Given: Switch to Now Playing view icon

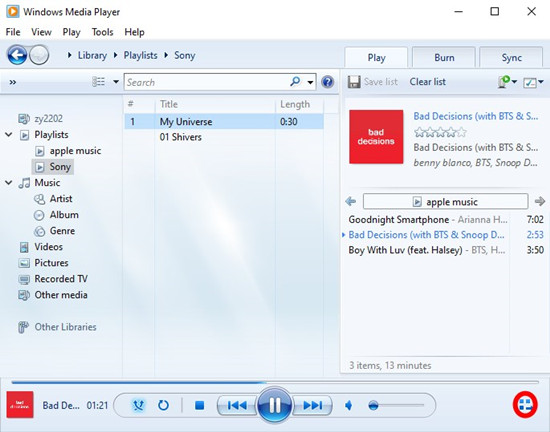Looking at the screenshot, I should click(525, 405).
